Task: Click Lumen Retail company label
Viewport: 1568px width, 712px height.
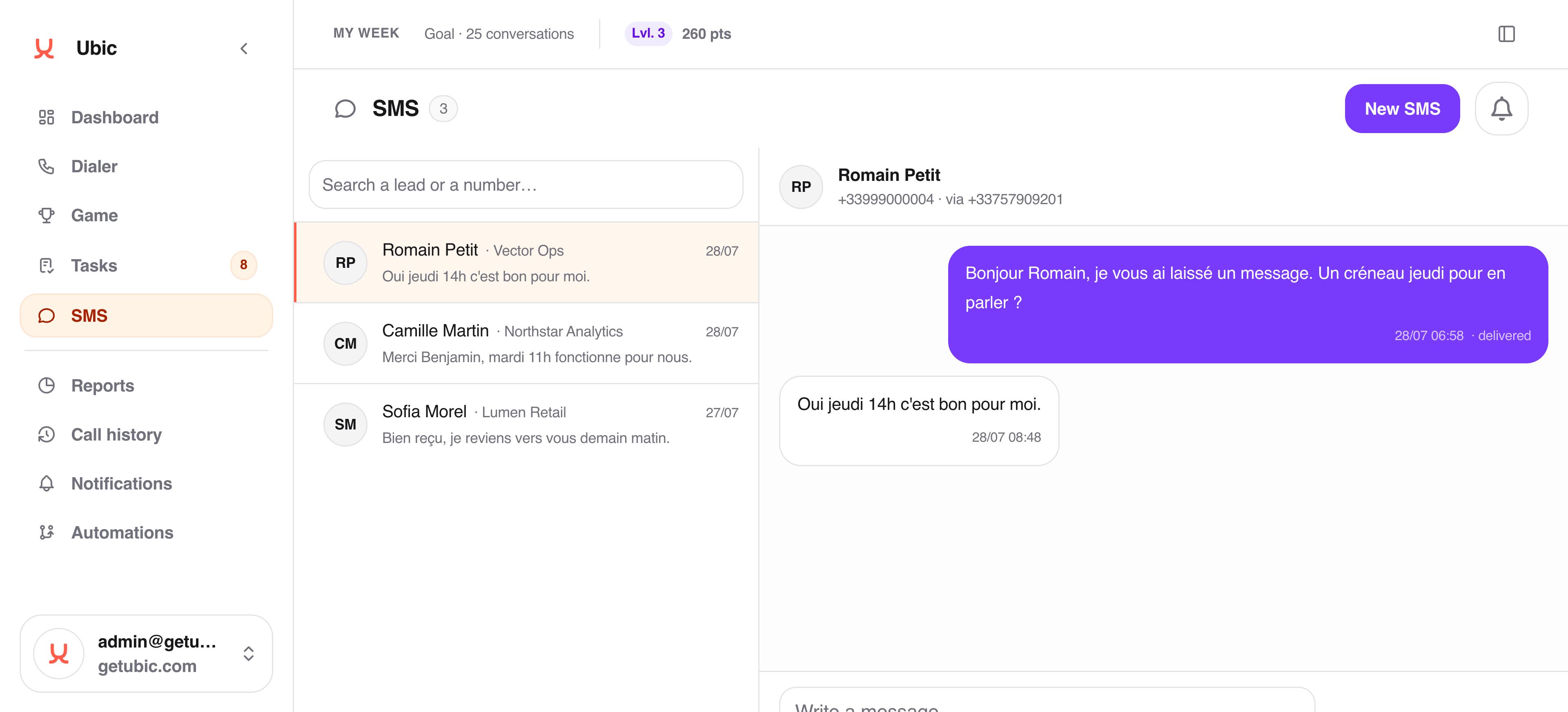Action: (x=523, y=412)
